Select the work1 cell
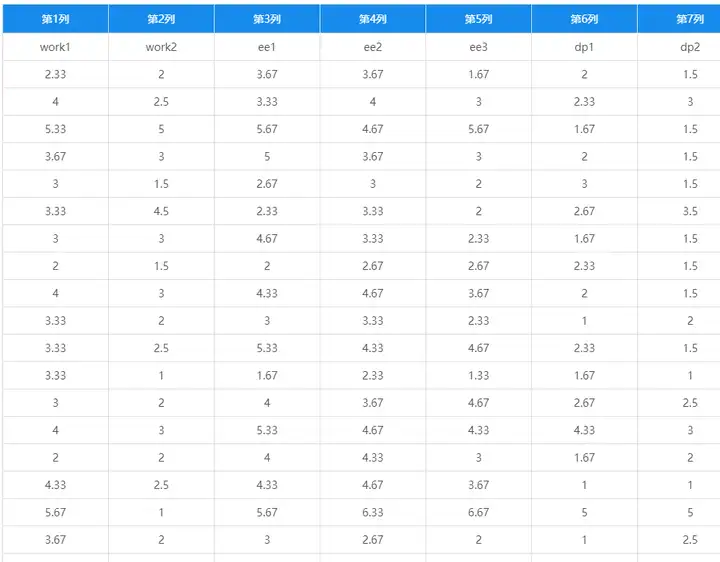The image size is (720, 562). [56, 47]
